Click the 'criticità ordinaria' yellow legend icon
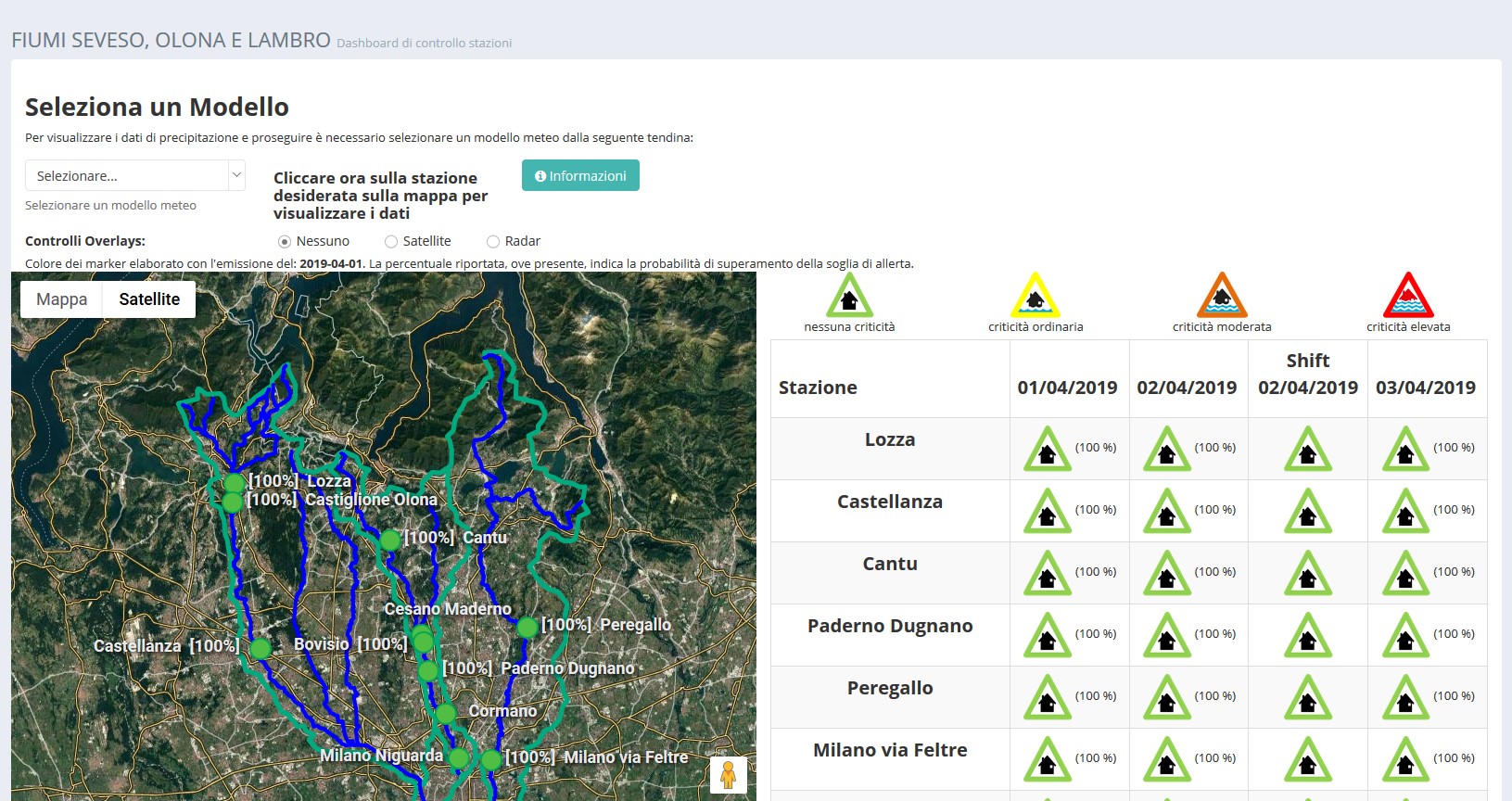Viewport: 1512px width, 801px height. [1036, 296]
